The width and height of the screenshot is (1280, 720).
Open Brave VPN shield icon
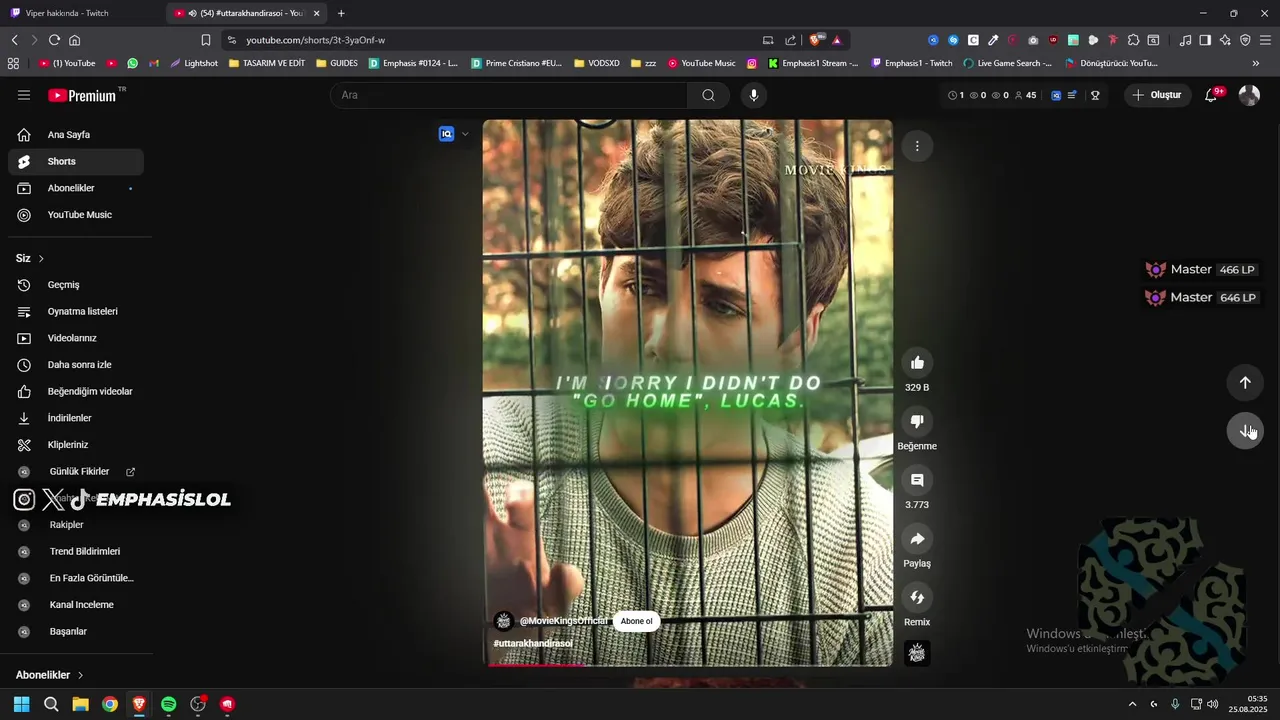click(x=1245, y=40)
